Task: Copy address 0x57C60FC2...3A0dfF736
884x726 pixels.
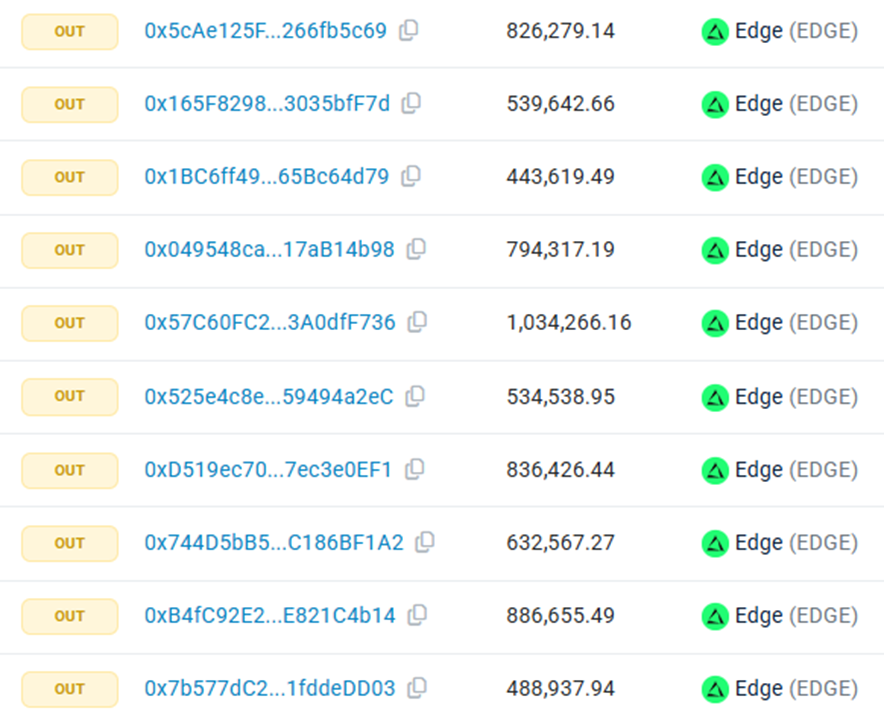Action: [x=417, y=322]
